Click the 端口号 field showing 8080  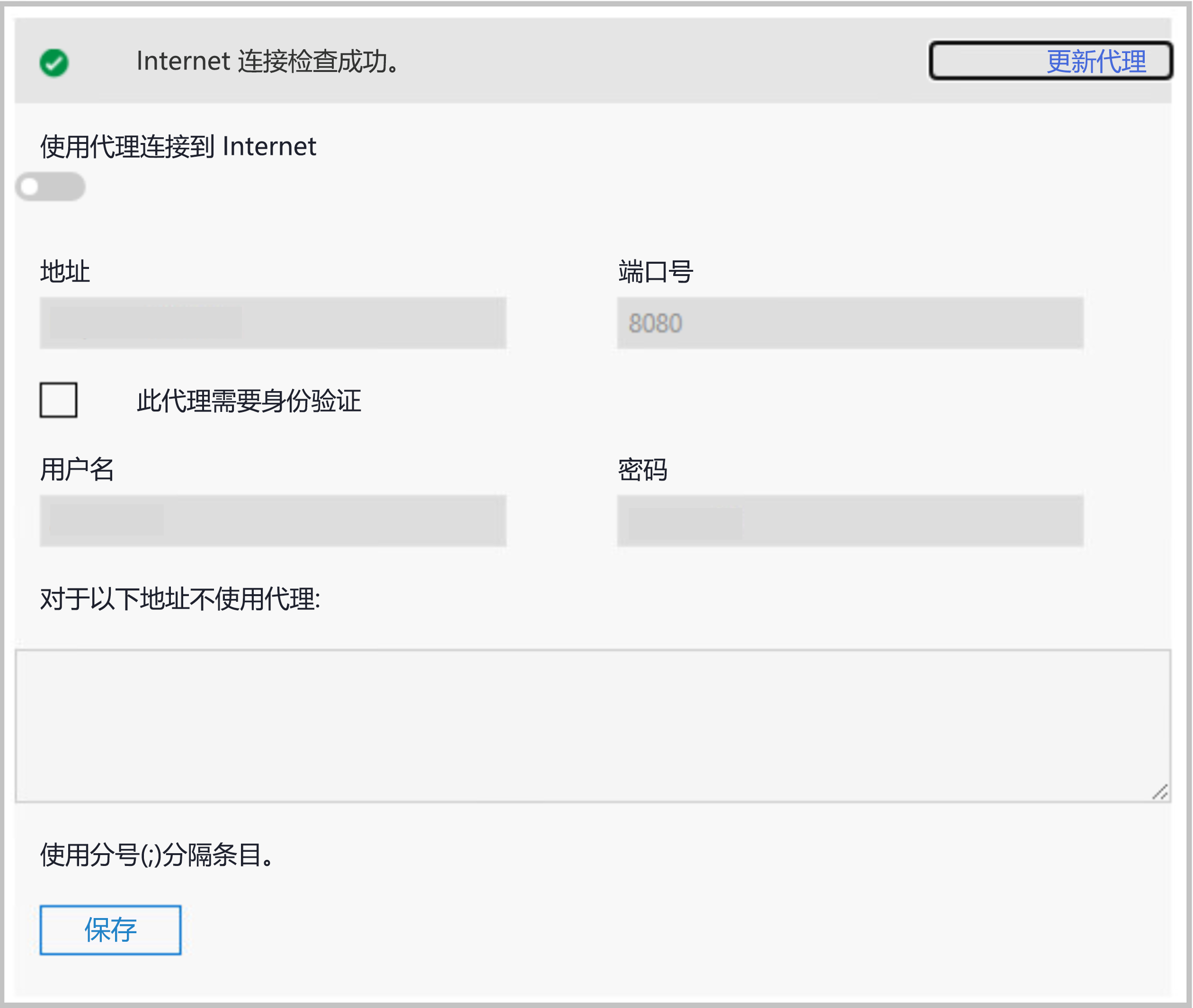[x=850, y=323]
